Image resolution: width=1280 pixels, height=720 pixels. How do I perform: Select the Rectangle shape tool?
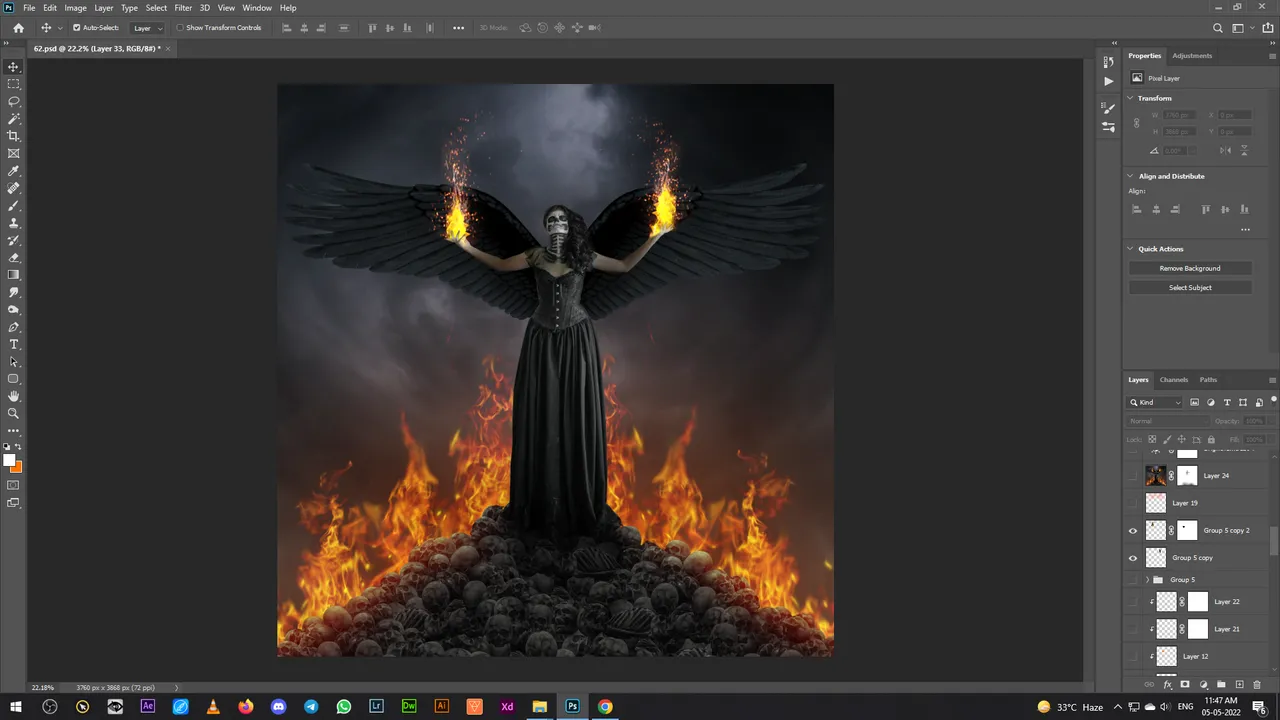(x=13, y=379)
